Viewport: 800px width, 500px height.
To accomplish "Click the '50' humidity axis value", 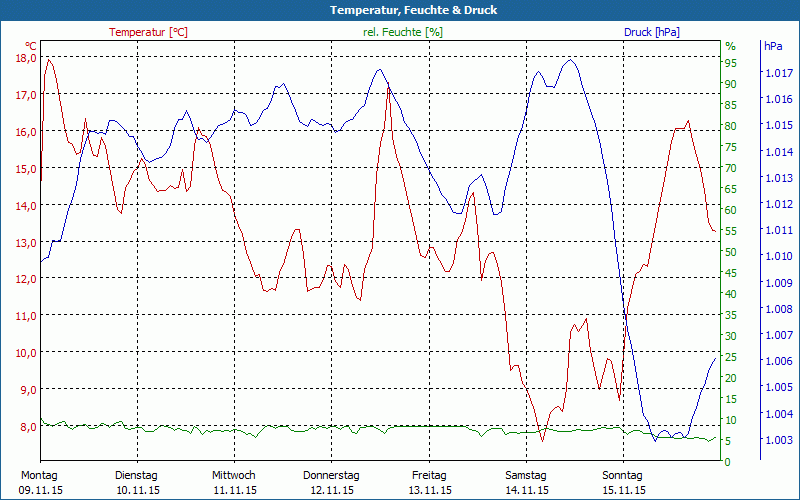I will [731, 252].
